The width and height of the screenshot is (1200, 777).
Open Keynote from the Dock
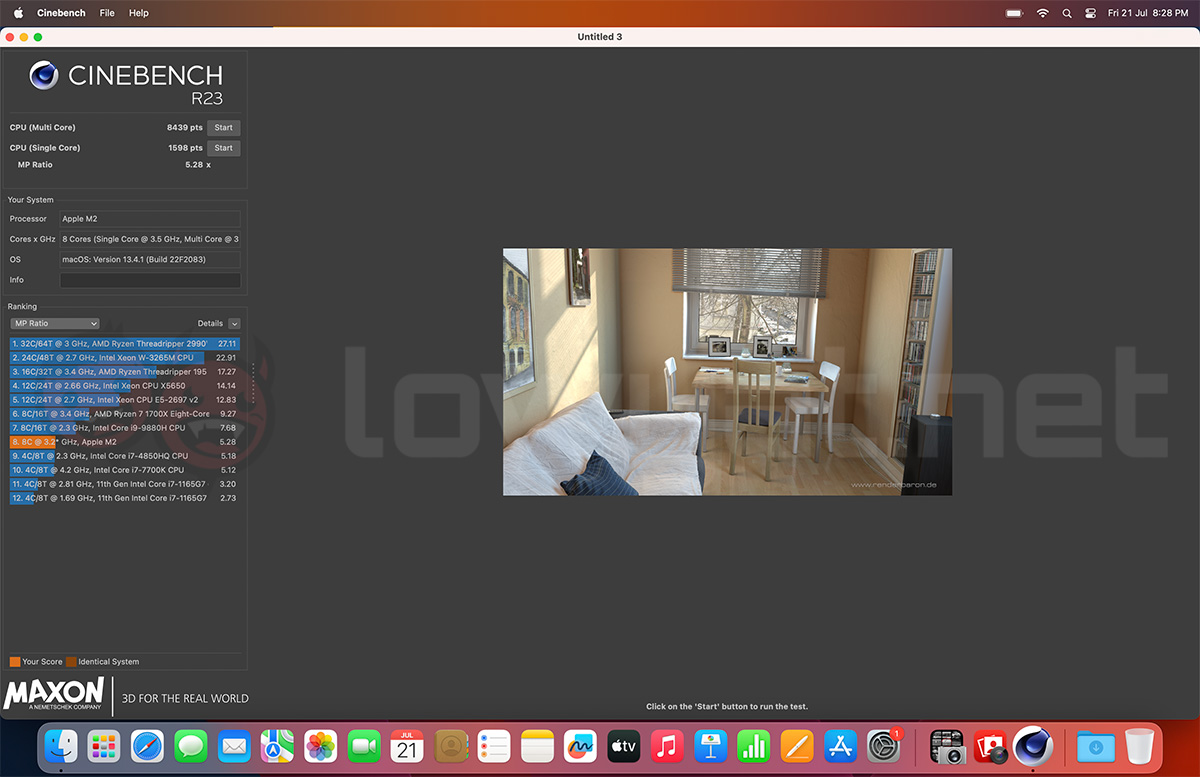[x=710, y=746]
